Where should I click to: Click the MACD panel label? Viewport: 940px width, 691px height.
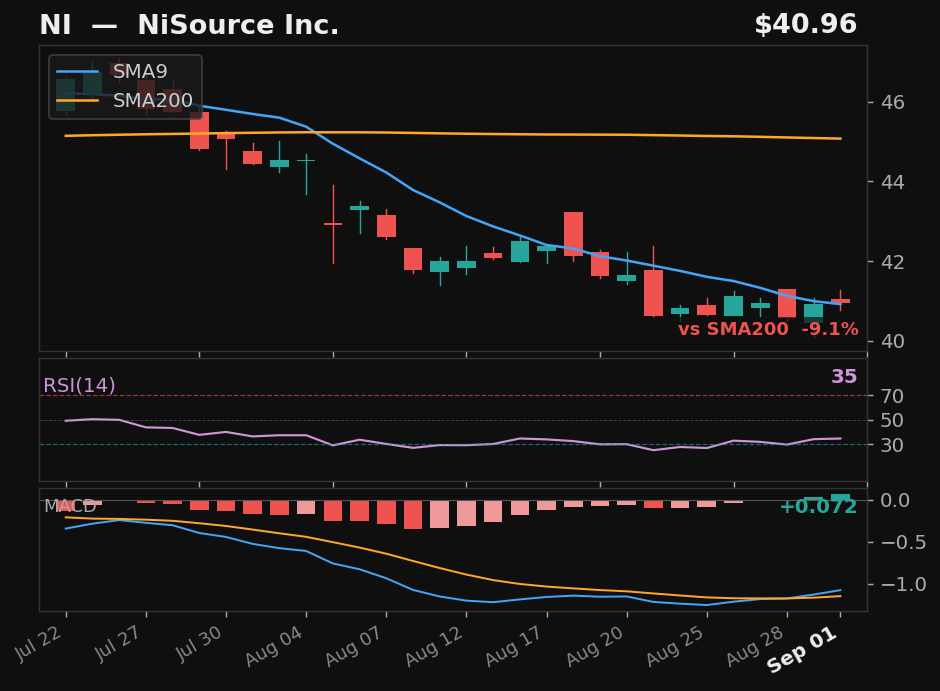[x=70, y=506]
